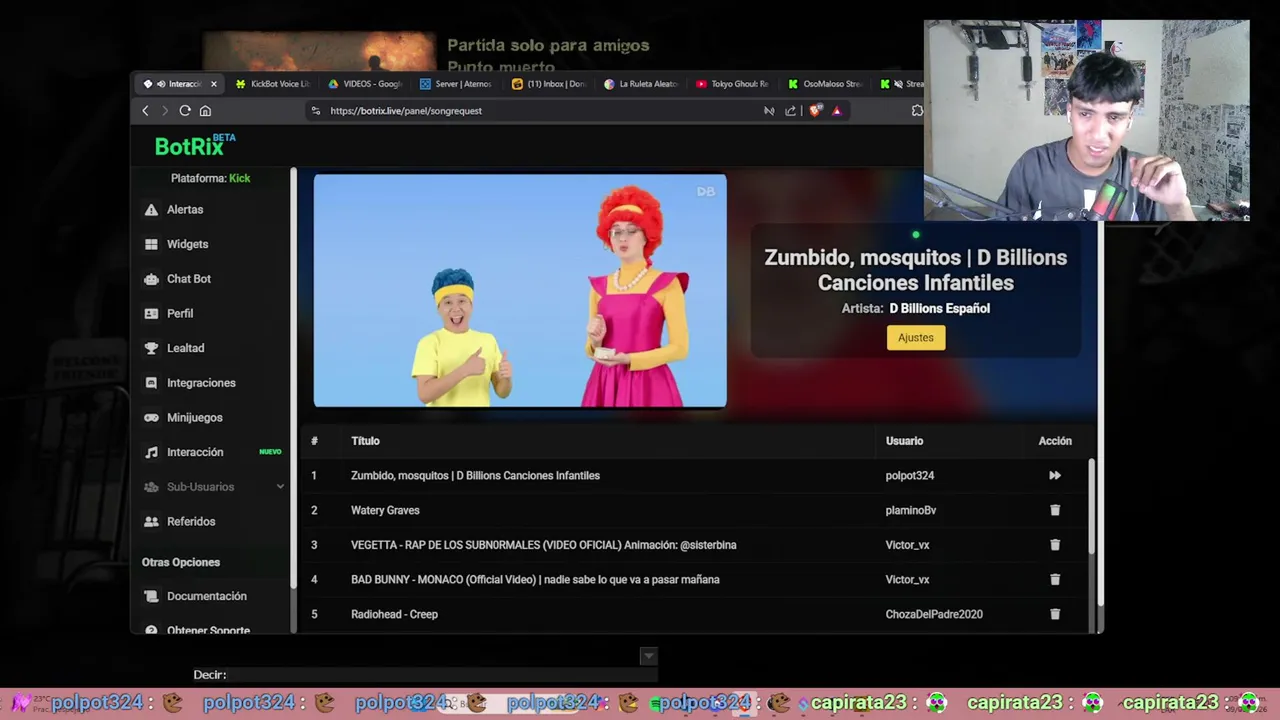Click the Integraciones icon
The image size is (1280, 720).
pyautogui.click(x=151, y=383)
